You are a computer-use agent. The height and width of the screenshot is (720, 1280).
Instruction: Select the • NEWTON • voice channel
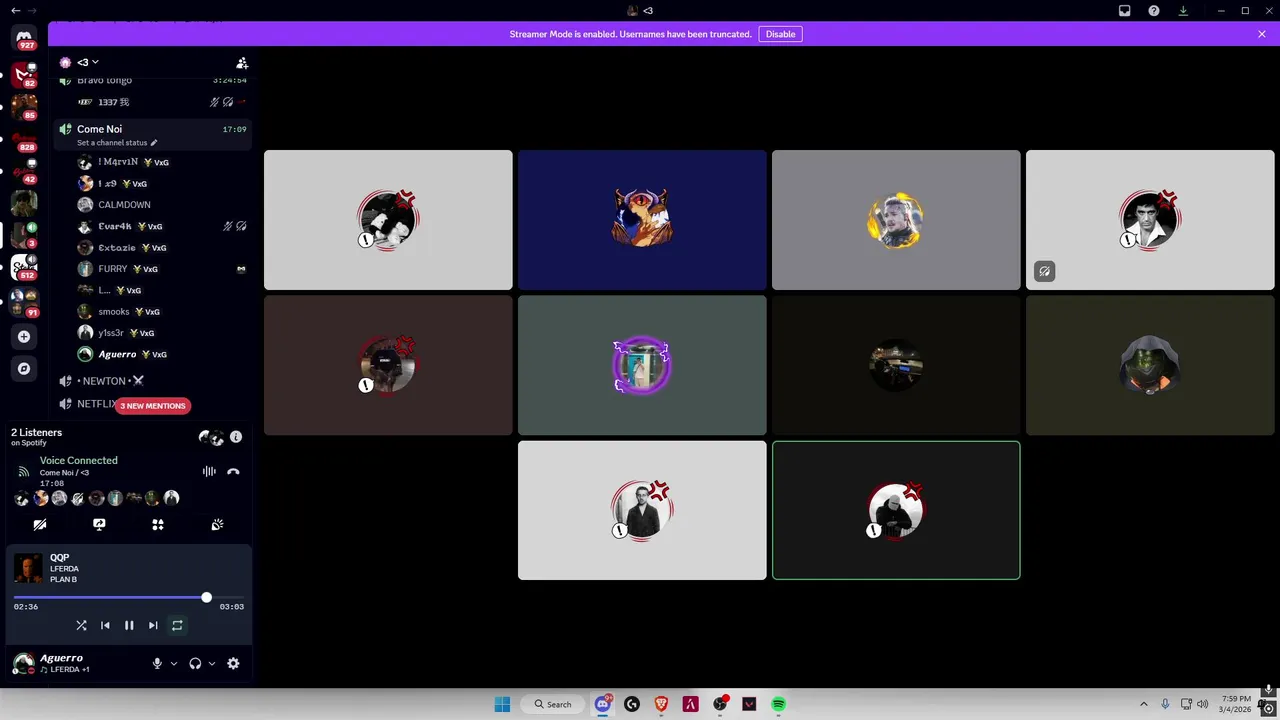click(x=152, y=381)
